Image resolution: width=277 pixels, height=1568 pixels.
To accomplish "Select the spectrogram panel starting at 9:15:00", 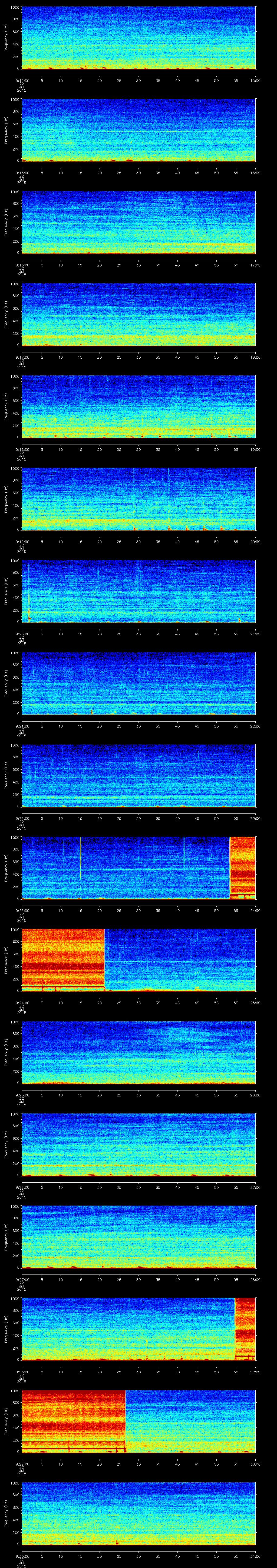I will click(138, 130).
